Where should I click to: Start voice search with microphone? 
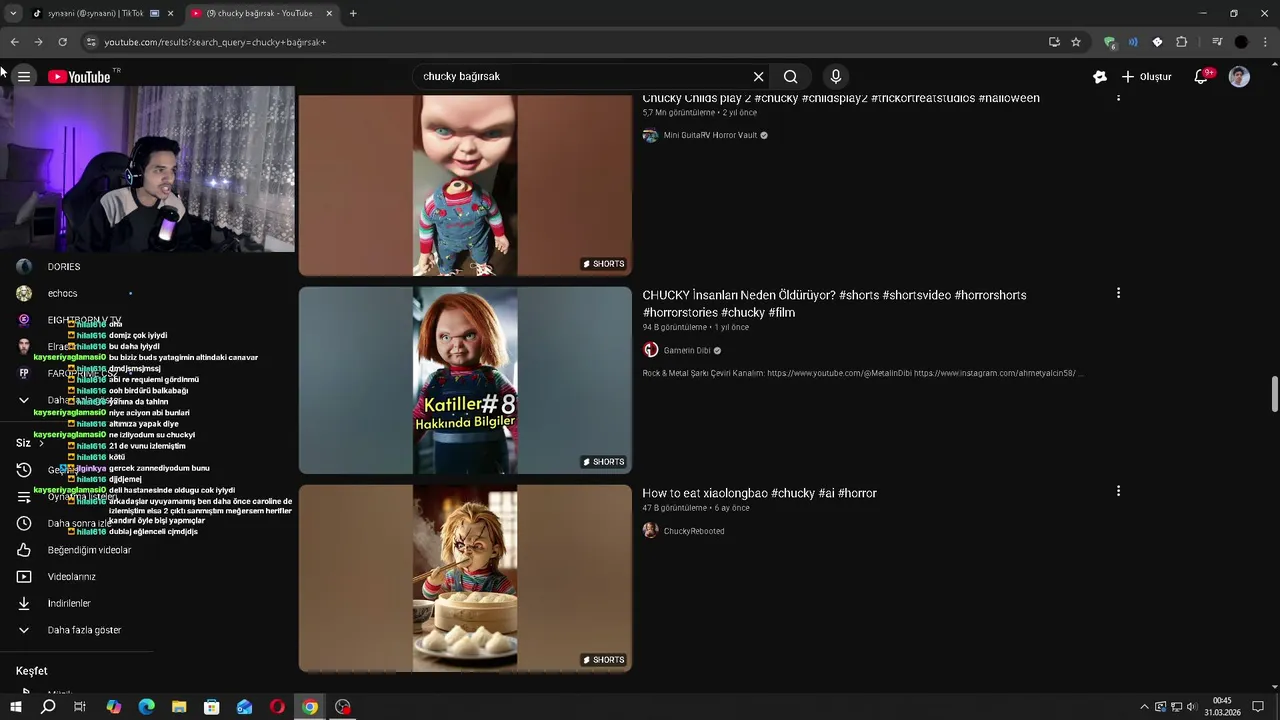[836, 77]
